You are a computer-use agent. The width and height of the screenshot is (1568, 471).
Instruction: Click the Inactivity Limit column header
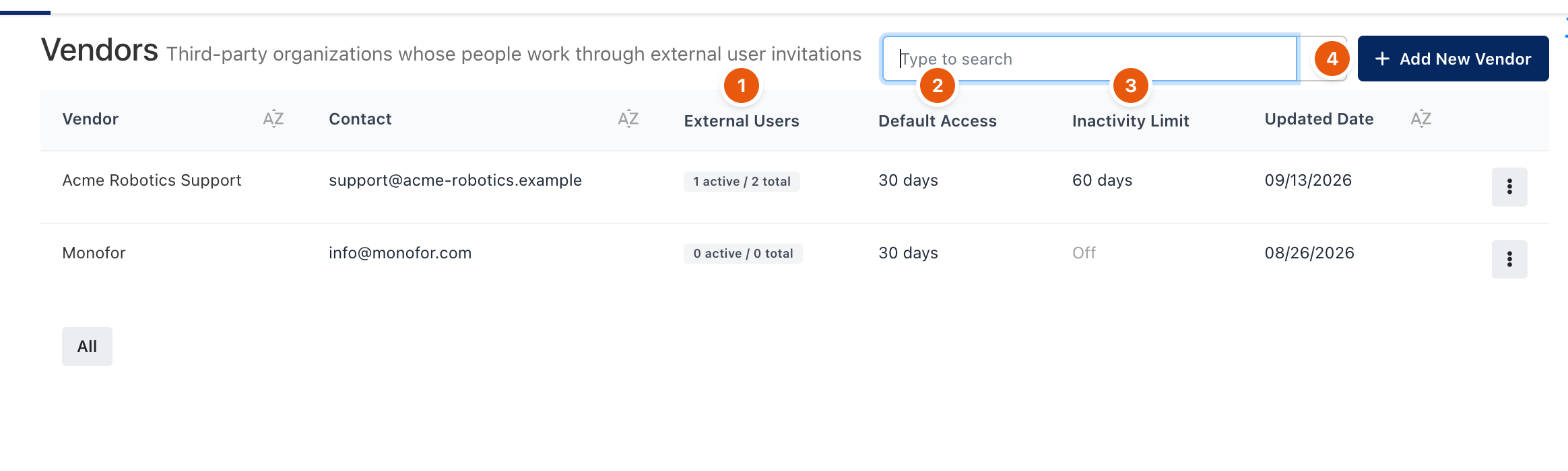click(x=1131, y=121)
